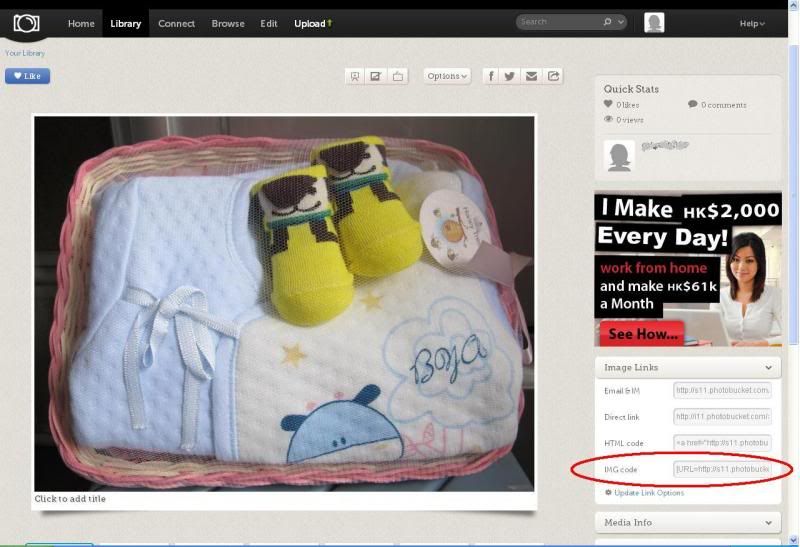
Task: Open the Update Link Options link
Action: point(649,493)
